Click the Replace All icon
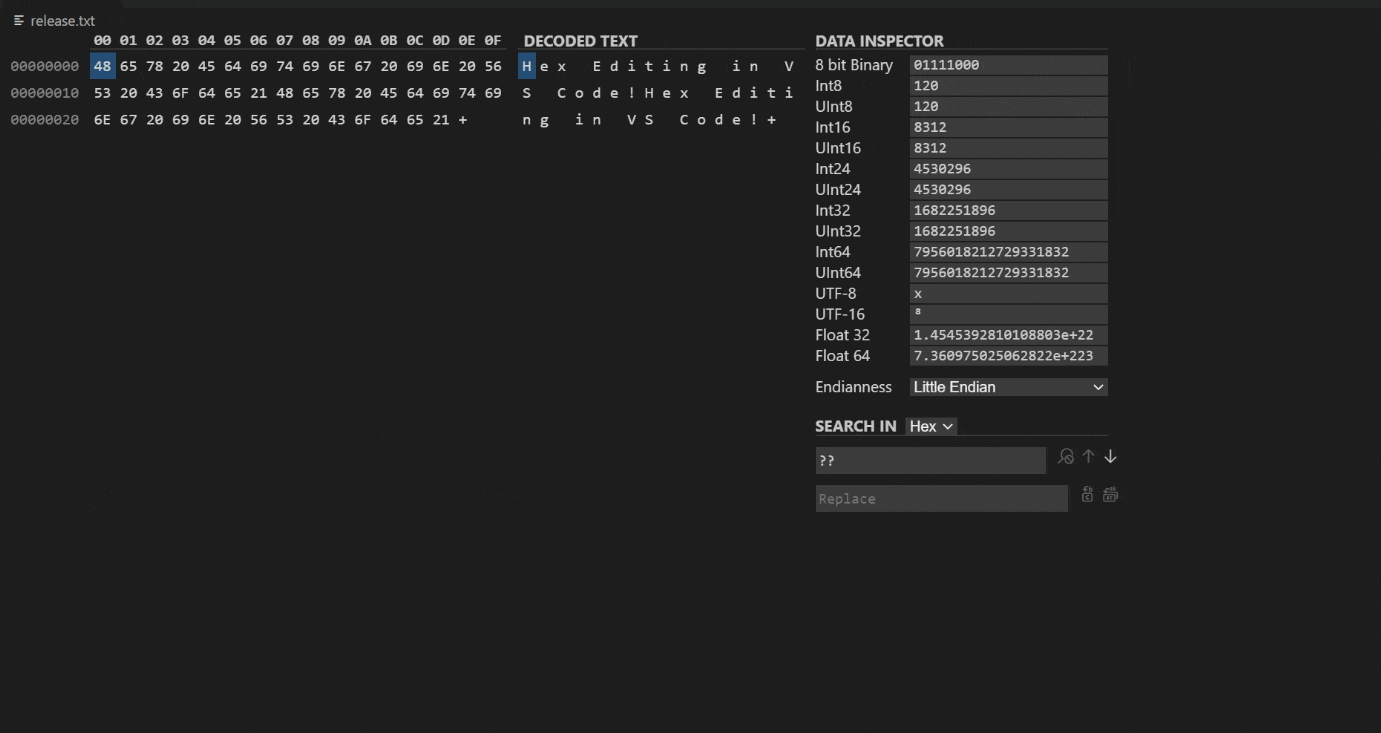Screen dimensions: 1381x733 pyautogui.click(x=1110, y=495)
